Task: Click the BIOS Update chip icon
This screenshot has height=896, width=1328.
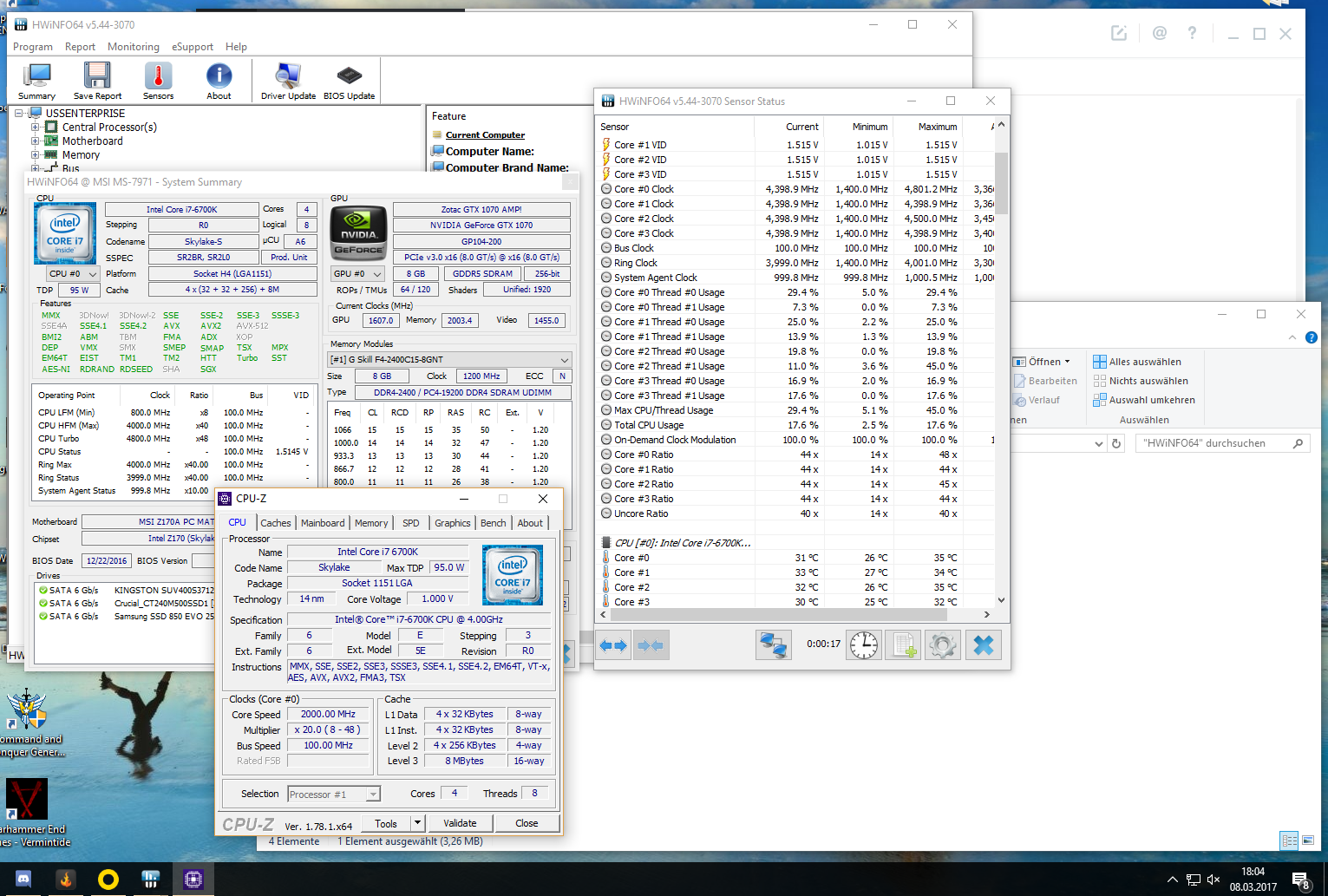Action: (349, 82)
